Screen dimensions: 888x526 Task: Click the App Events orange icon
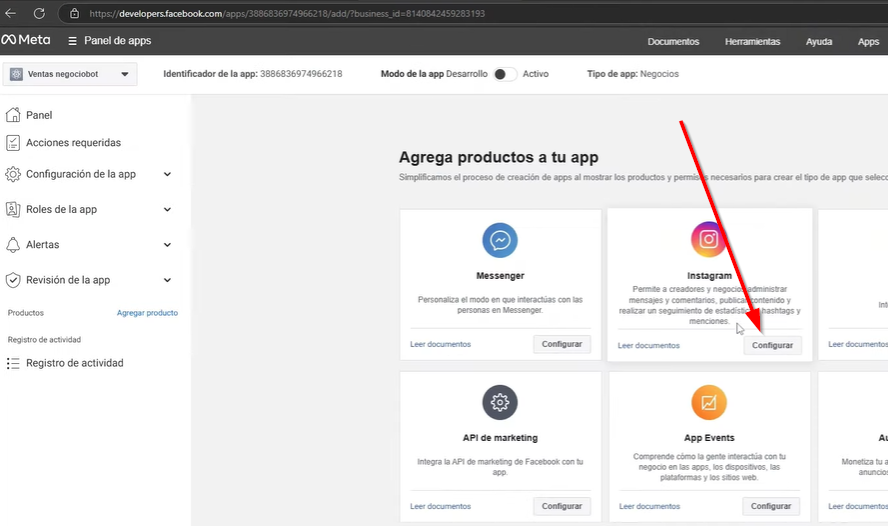point(708,402)
